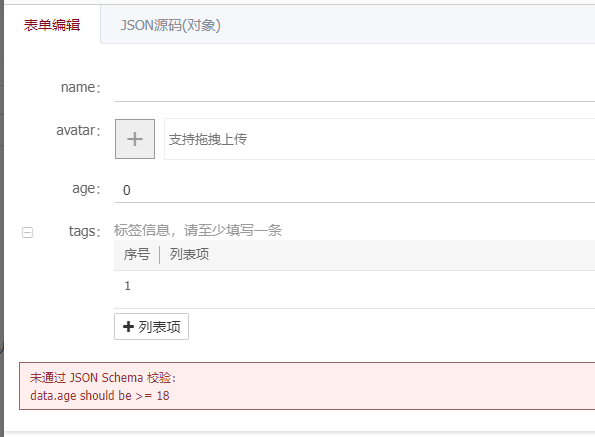
Task: Select the 序号 column header
Action: coord(137,254)
